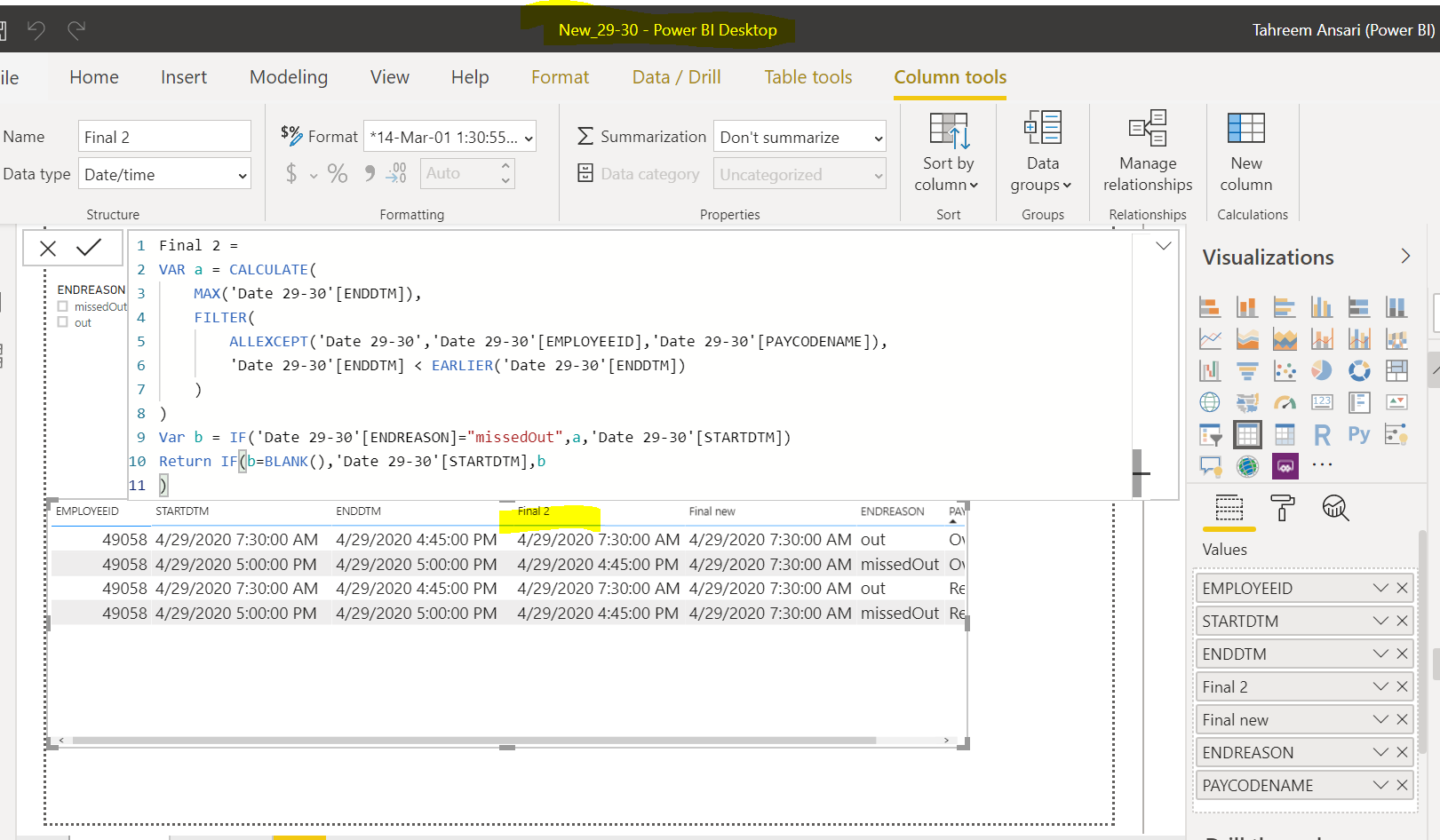
Task: Open the Data type dropdown
Action: point(164,174)
